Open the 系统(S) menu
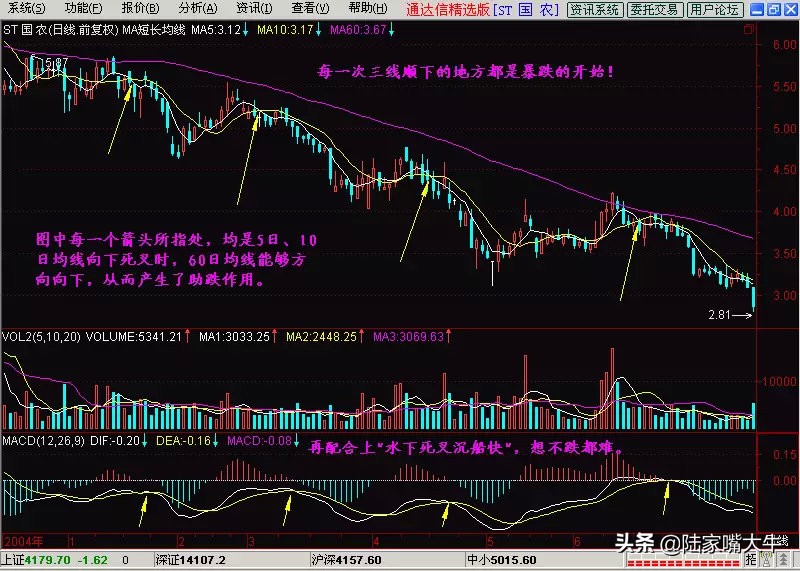800x571 pixels. tap(27, 8)
